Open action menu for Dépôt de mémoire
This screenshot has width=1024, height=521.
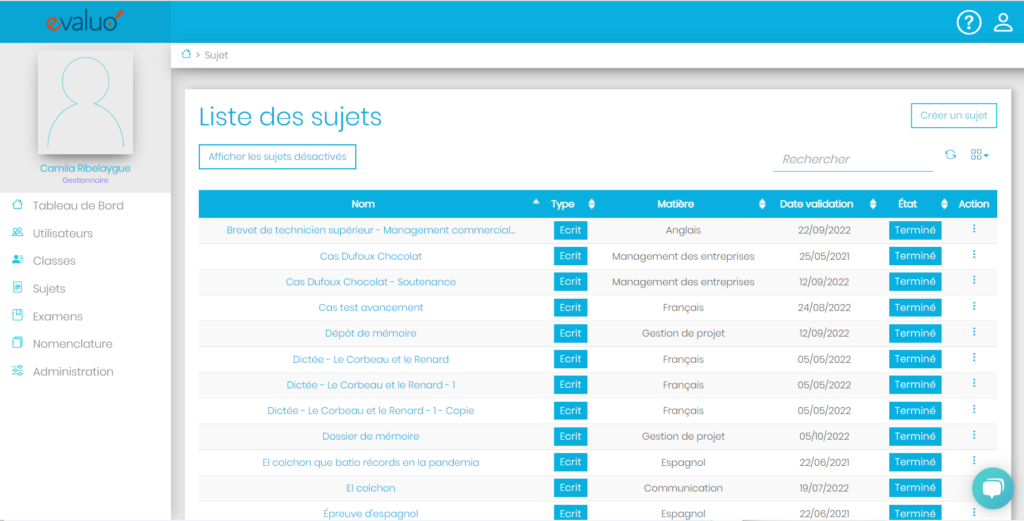tap(974, 332)
